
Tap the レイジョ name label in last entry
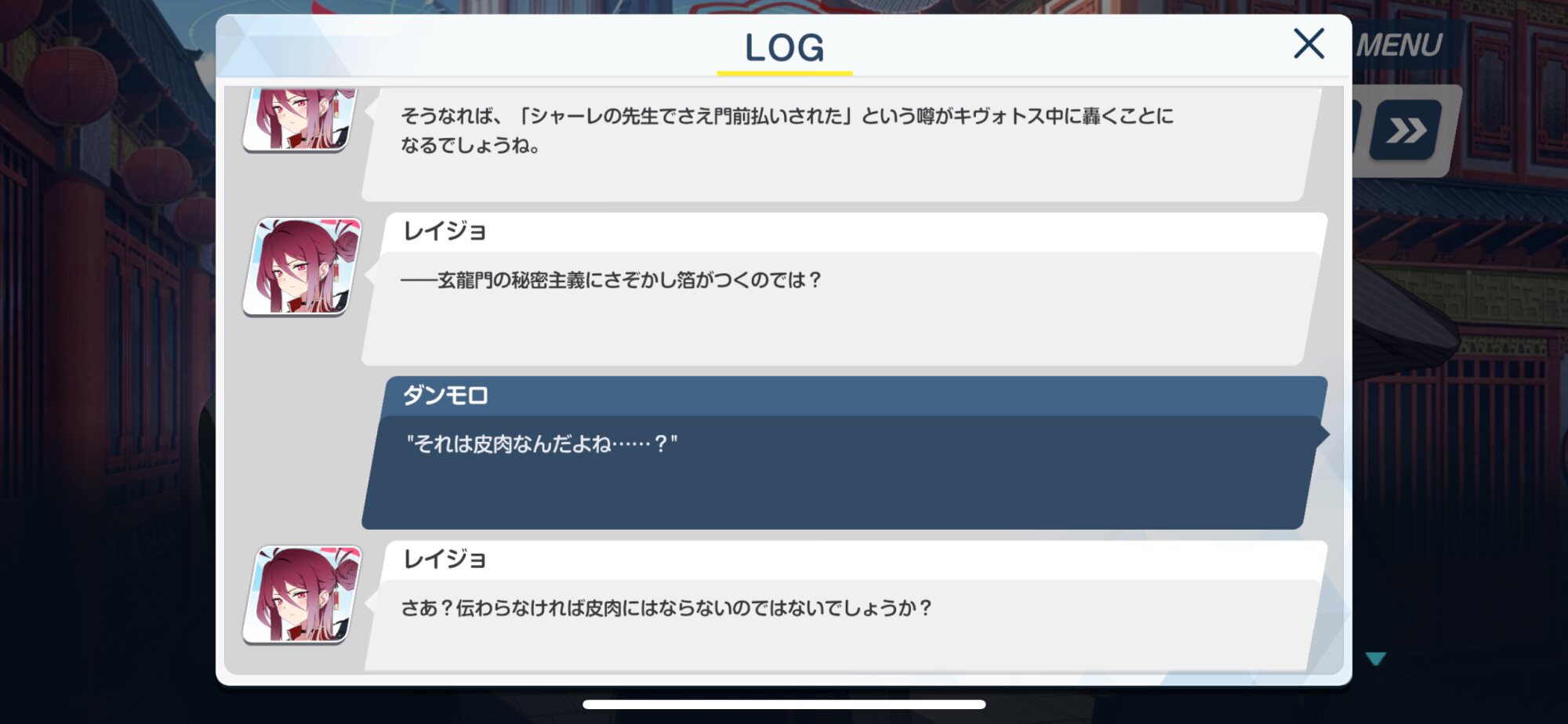point(445,559)
